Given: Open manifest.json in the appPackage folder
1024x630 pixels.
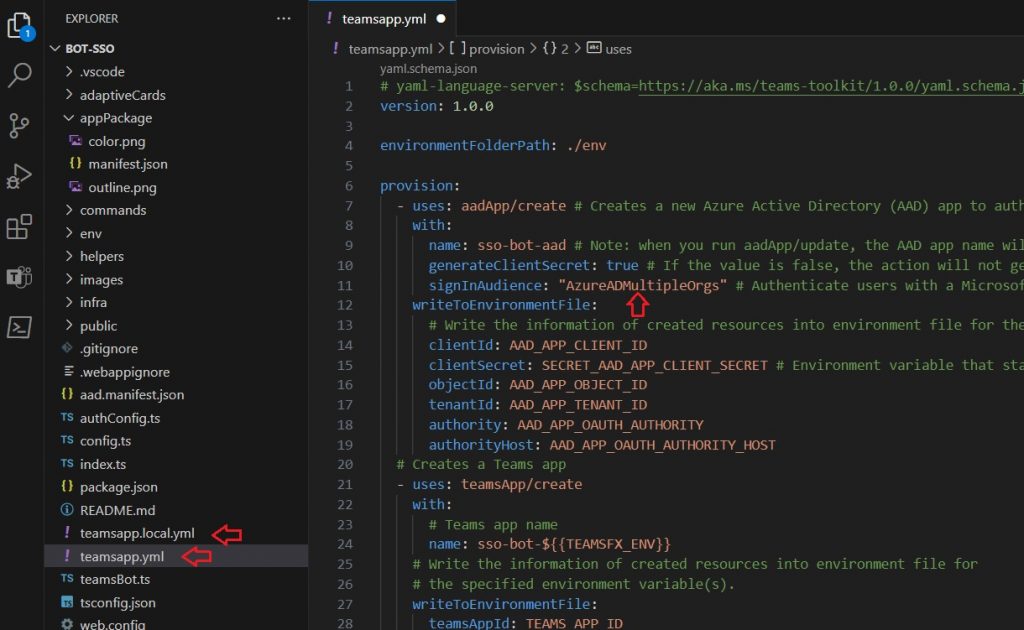Looking at the screenshot, I should coord(127,164).
